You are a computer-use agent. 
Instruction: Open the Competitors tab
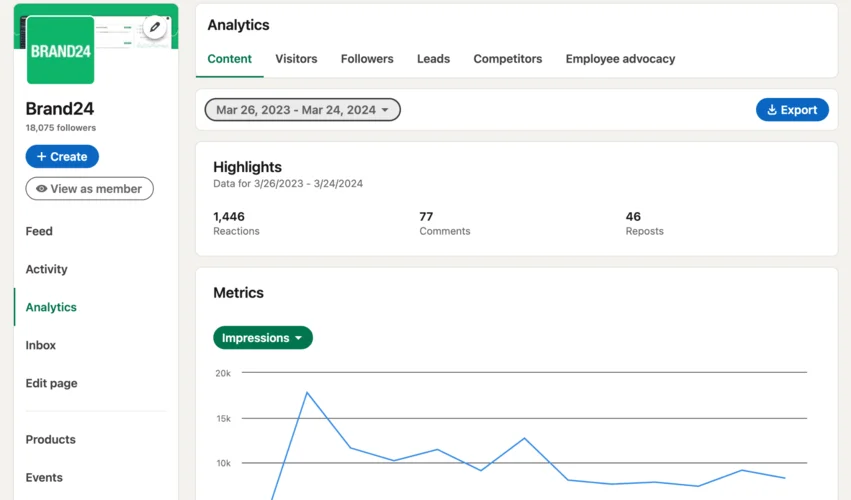tap(508, 59)
